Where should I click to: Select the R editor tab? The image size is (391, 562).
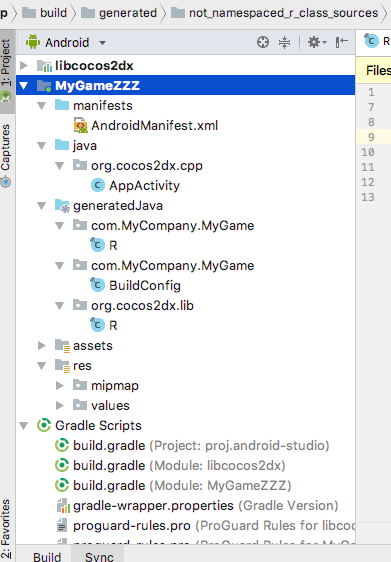point(377,42)
